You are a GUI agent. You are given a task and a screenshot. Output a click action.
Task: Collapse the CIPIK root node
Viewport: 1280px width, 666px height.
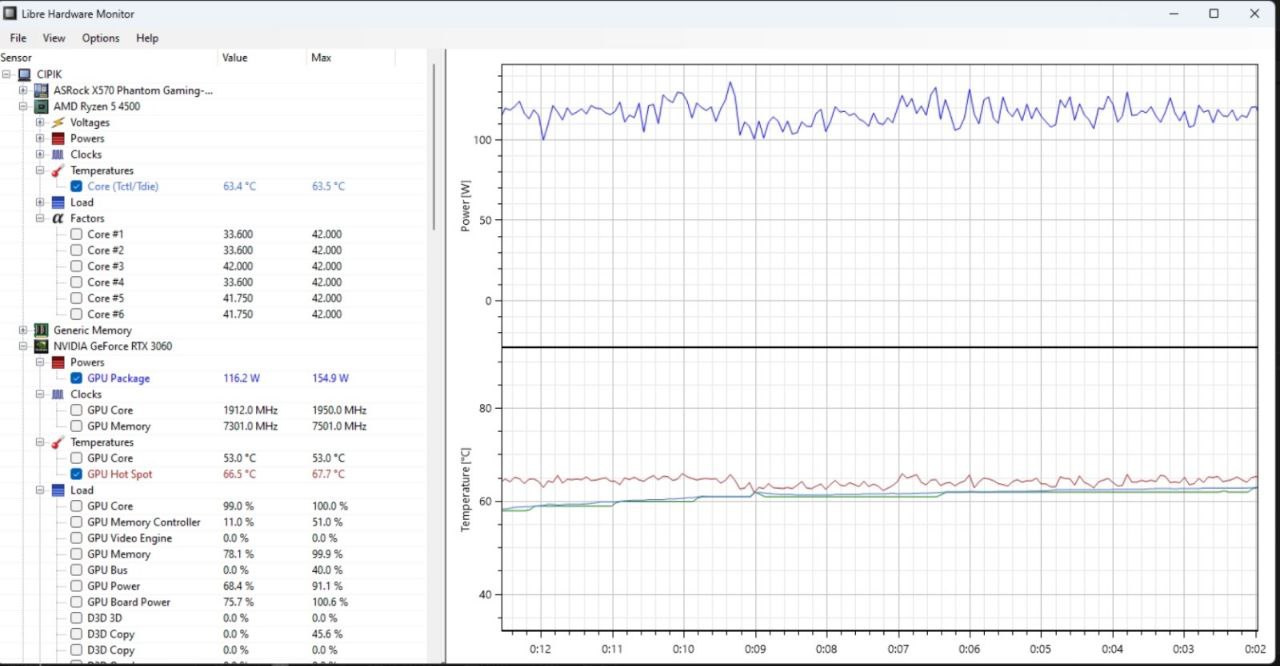[6, 74]
